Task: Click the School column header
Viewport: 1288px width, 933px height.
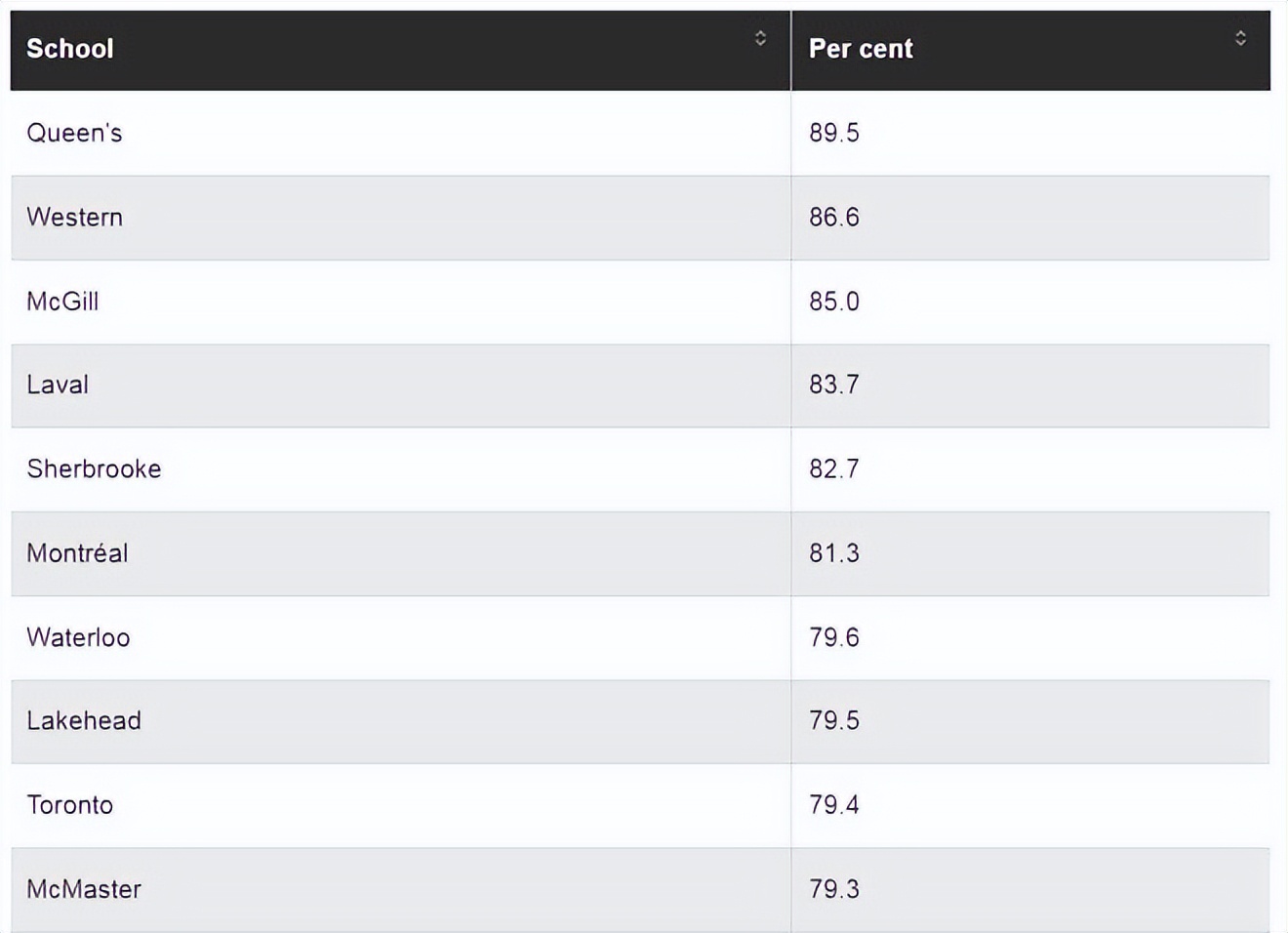Action: (70, 49)
